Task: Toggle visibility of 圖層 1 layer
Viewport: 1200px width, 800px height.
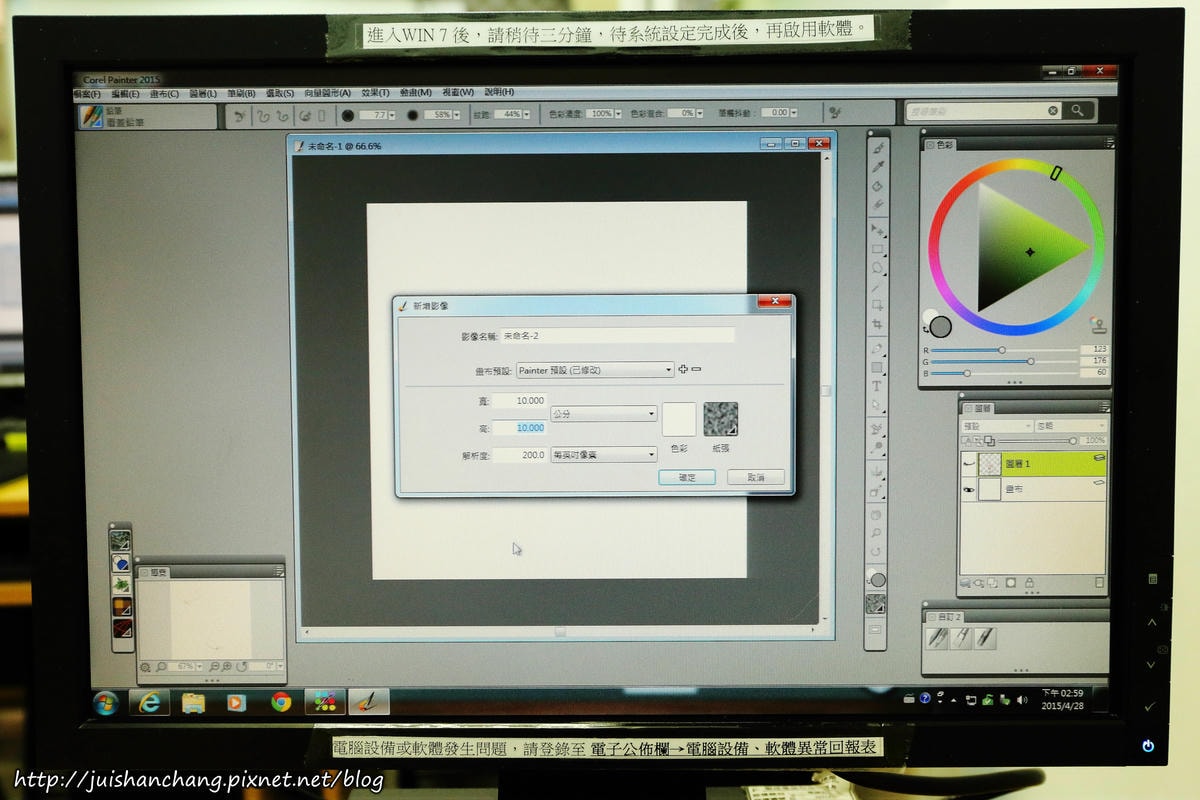Action: pyautogui.click(x=968, y=464)
